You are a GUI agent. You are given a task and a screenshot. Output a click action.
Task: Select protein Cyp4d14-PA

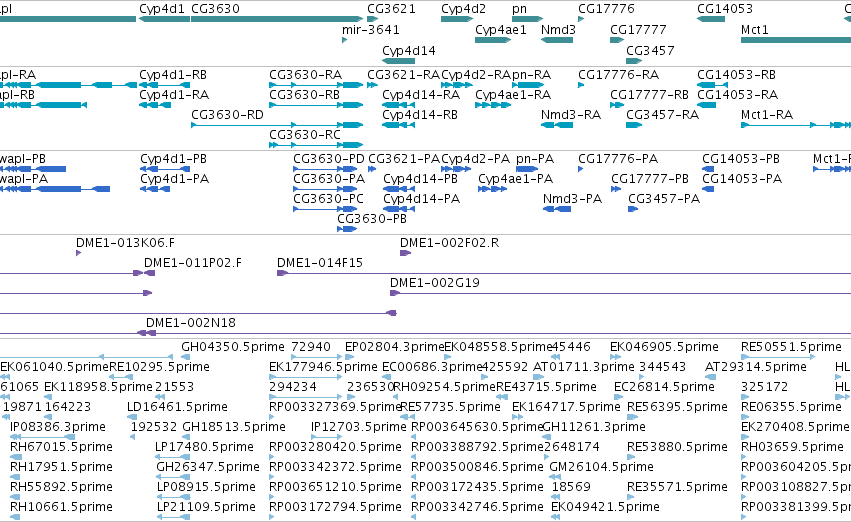coord(421,199)
